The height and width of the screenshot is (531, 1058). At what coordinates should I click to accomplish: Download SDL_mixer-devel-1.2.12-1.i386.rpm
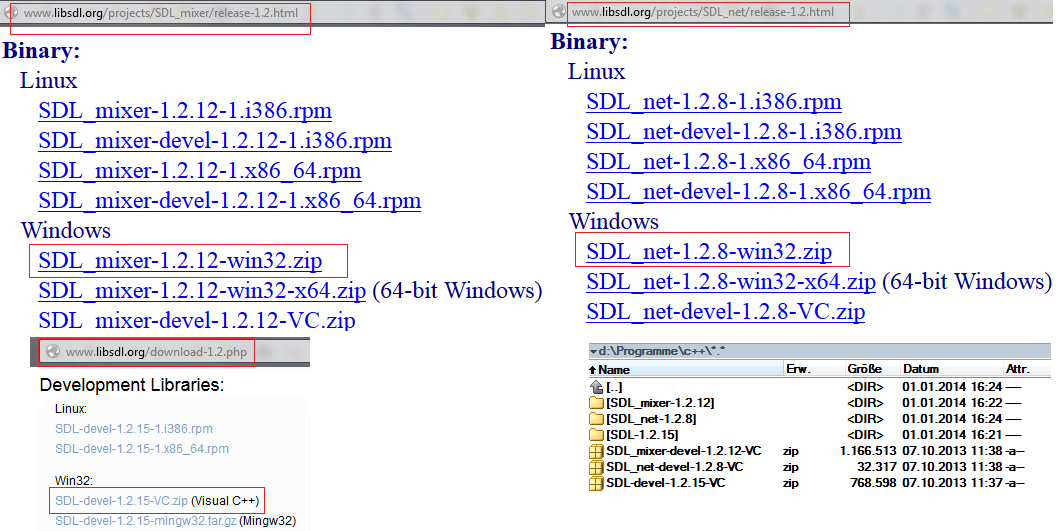(215, 140)
